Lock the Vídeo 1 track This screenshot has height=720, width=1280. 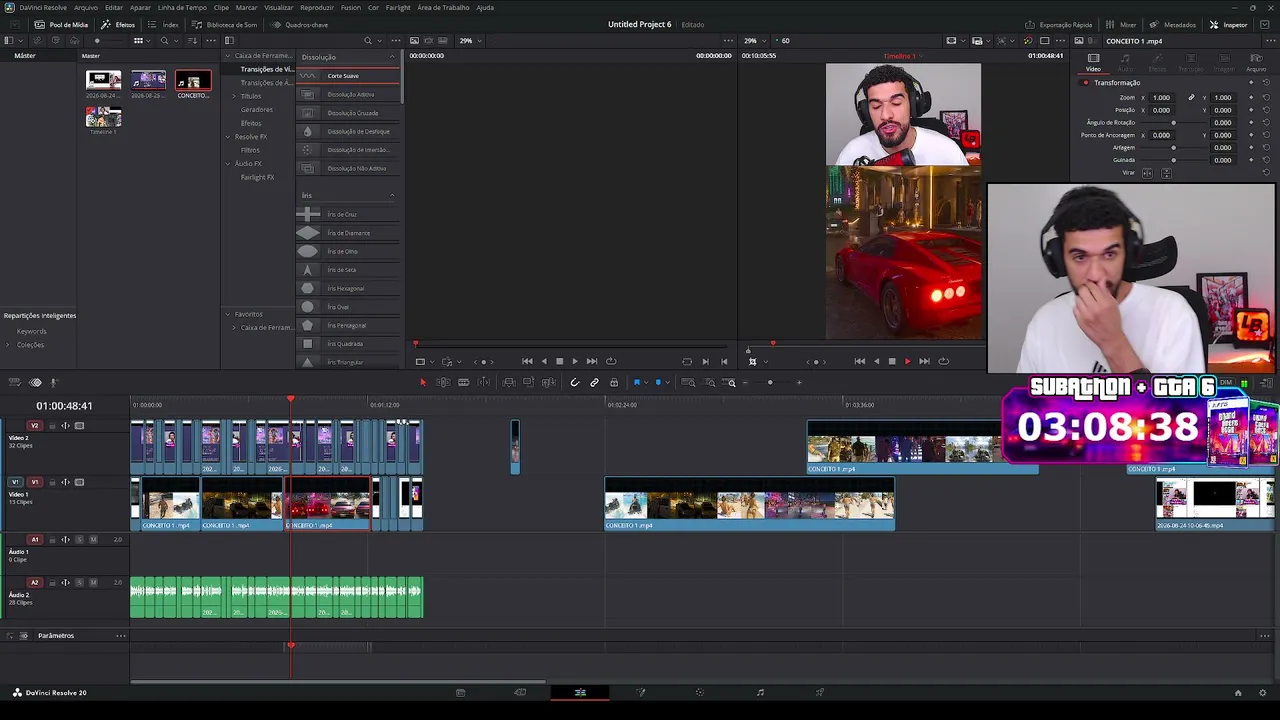[50, 482]
